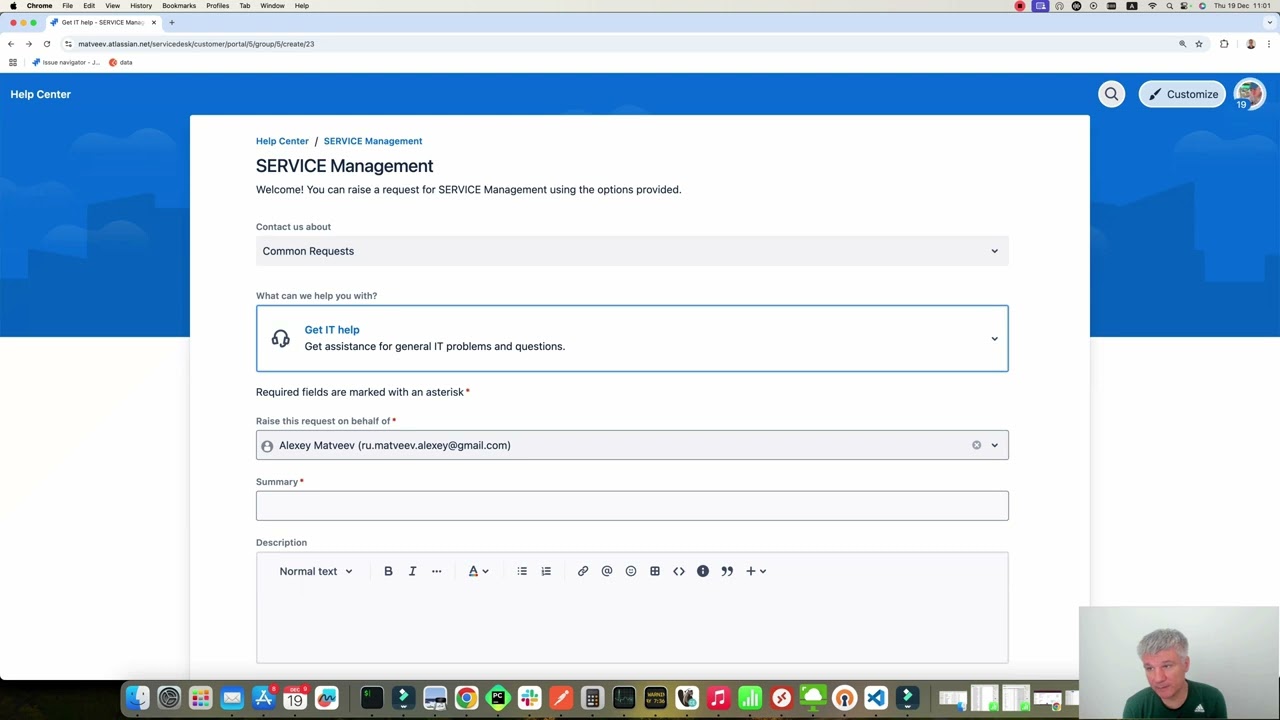Open Spotlight search in menu bar
This screenshot has height=720, width=1280.
1169,6
